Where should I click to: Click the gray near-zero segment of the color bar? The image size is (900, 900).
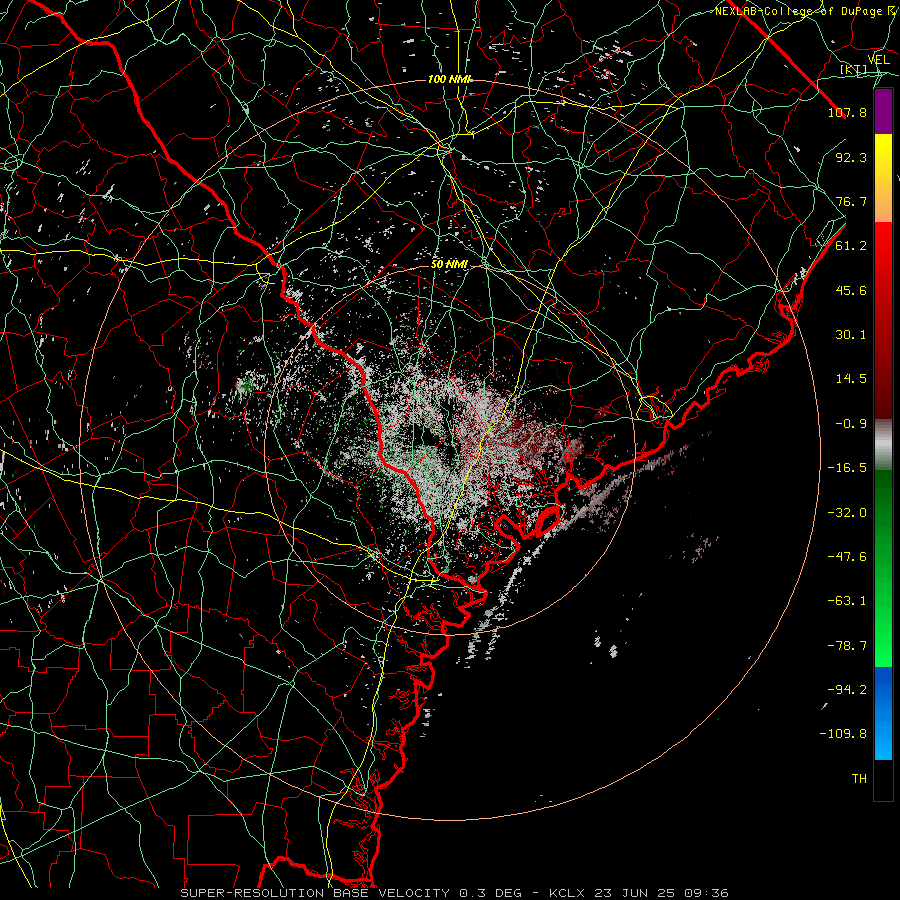tap(883, 445)
